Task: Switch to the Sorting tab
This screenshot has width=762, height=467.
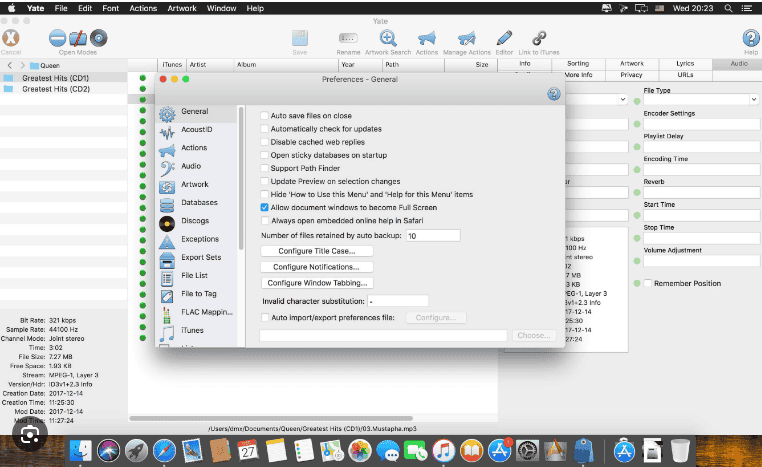Action: [578, 64]
